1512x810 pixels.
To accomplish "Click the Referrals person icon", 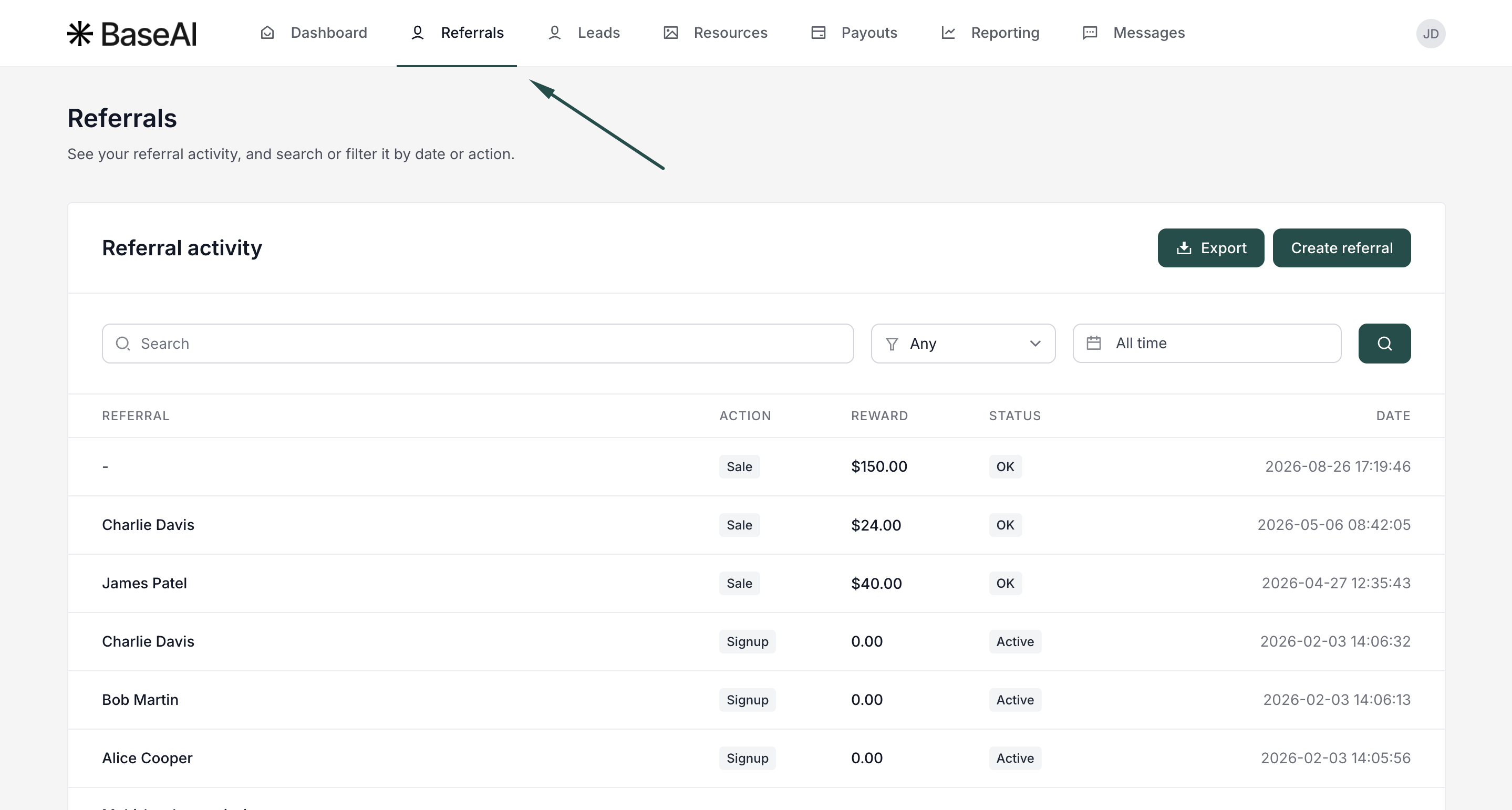I will (417, 33).
